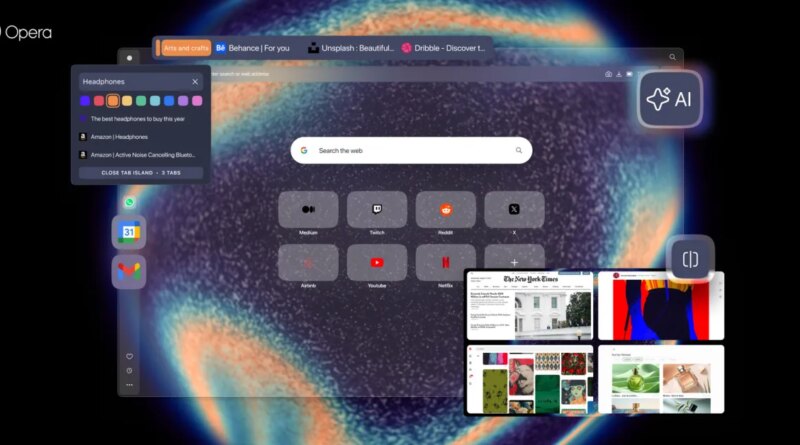Screen dimensions: 800x445
Task: Open WhatsApp in the sidebar
Action: coord(129,202)
